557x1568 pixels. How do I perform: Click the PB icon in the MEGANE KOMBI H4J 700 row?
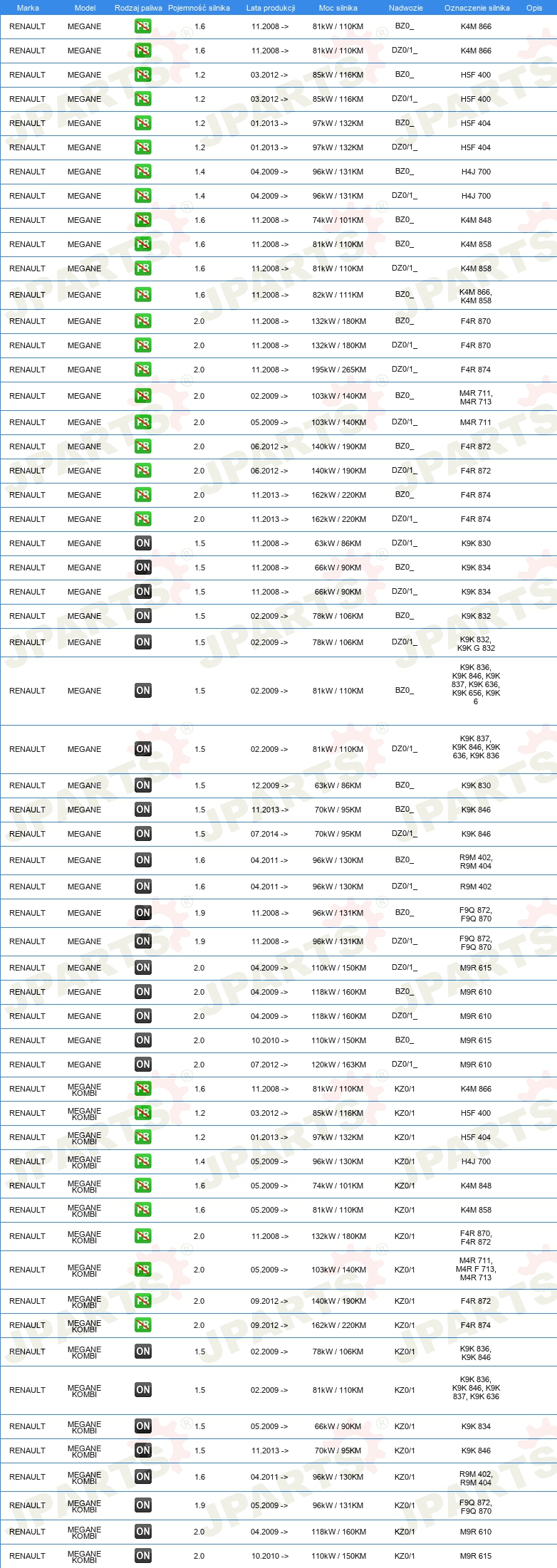142,1161
